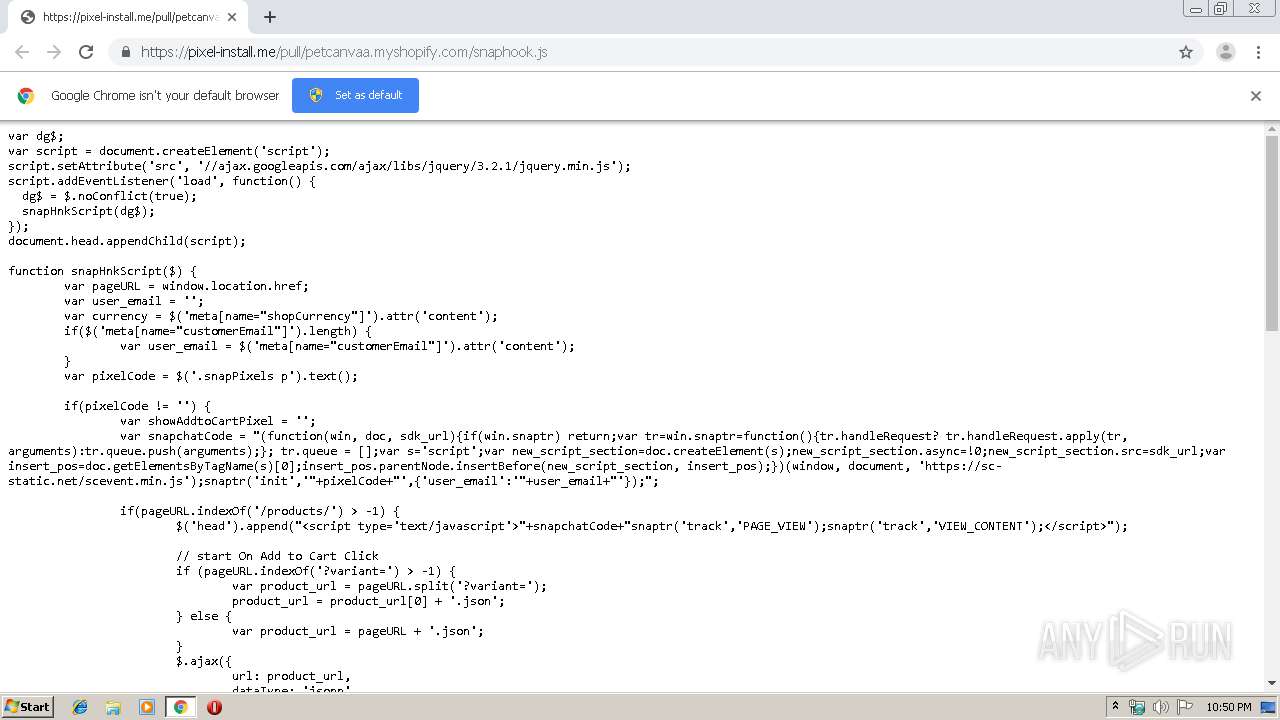1280x720 pixels.
Task: Click the 'snapHnkScript(dg$);' line
Action: point(89,211)
